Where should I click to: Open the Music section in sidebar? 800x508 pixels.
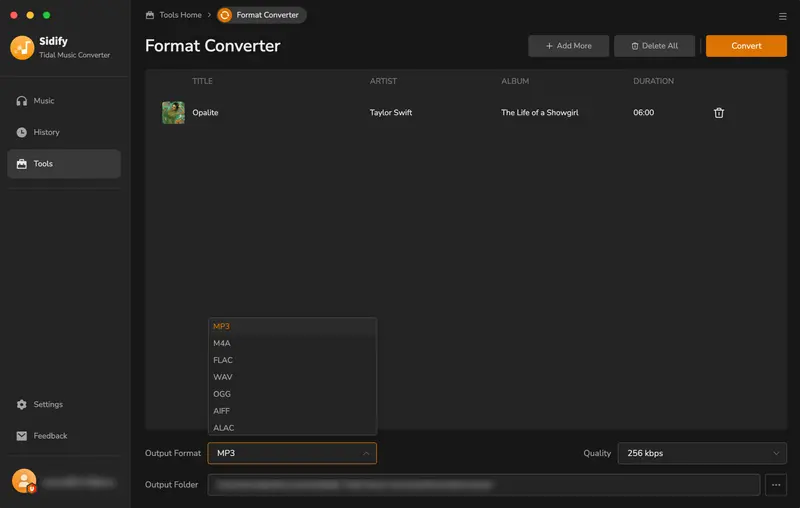[x=64, y=101]
